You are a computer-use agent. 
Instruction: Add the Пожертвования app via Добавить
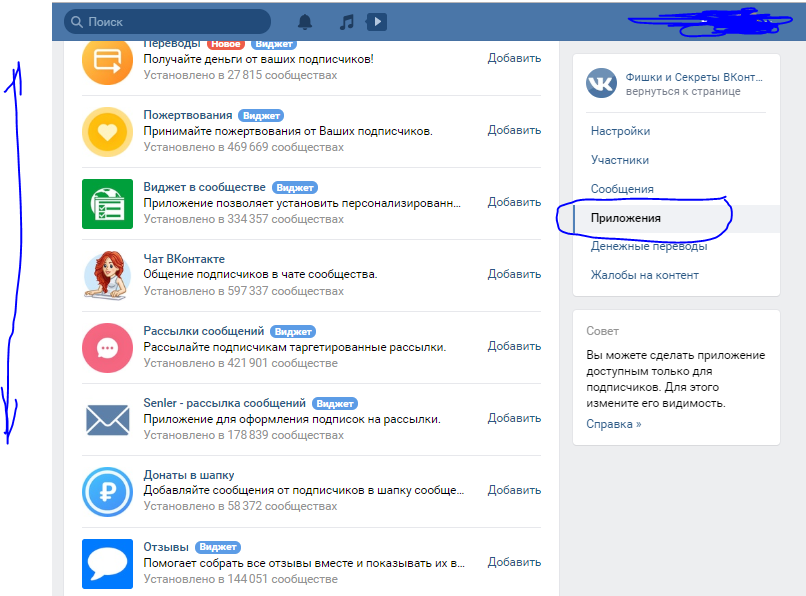pos(514,130)
